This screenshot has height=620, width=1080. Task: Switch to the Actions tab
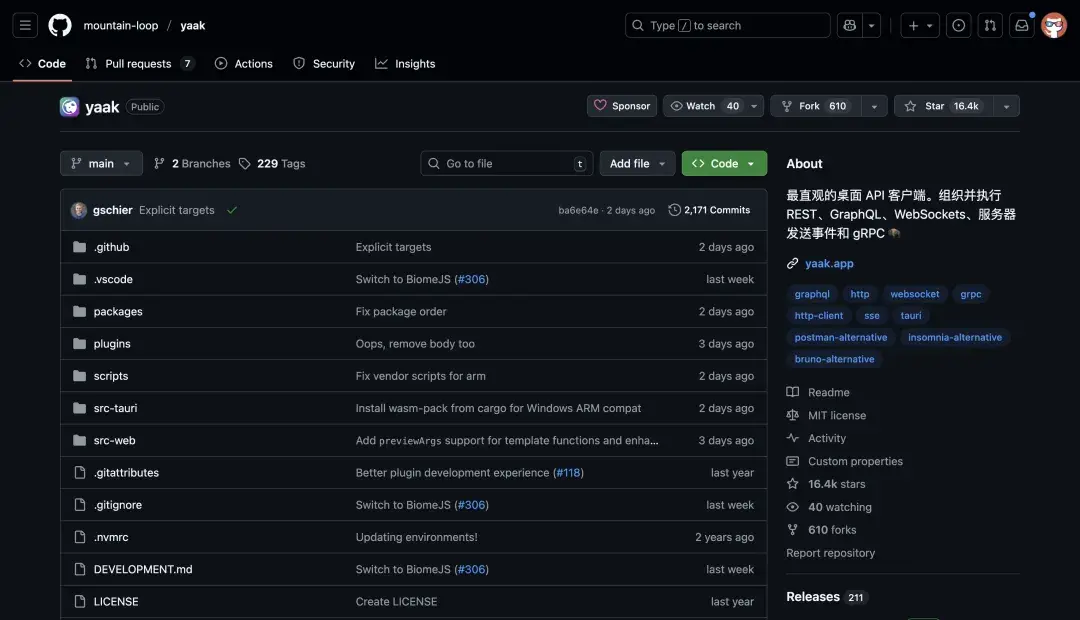(x=243, y=63)
